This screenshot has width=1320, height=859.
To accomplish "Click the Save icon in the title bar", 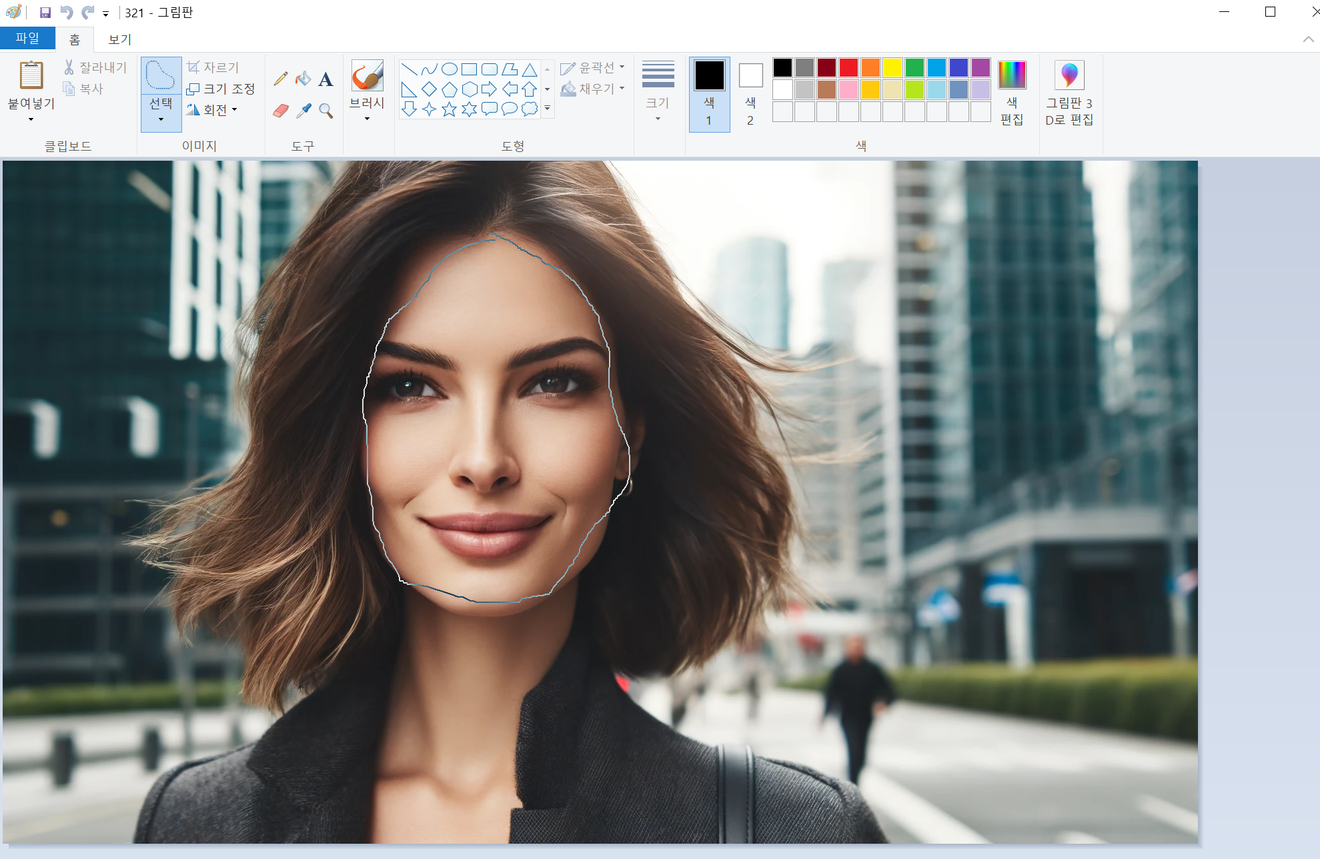I will (45, 12).
